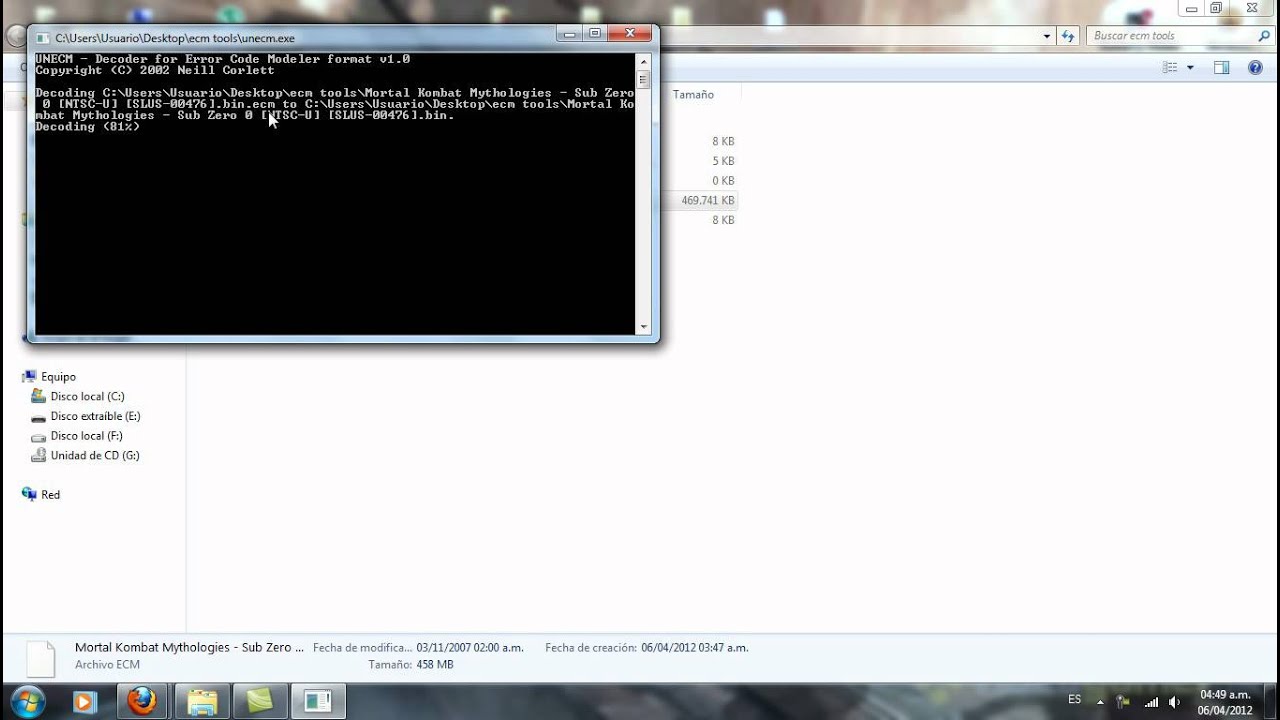
Task: Switch to the unecm console taskbar button
Action: tap(318, 701)
